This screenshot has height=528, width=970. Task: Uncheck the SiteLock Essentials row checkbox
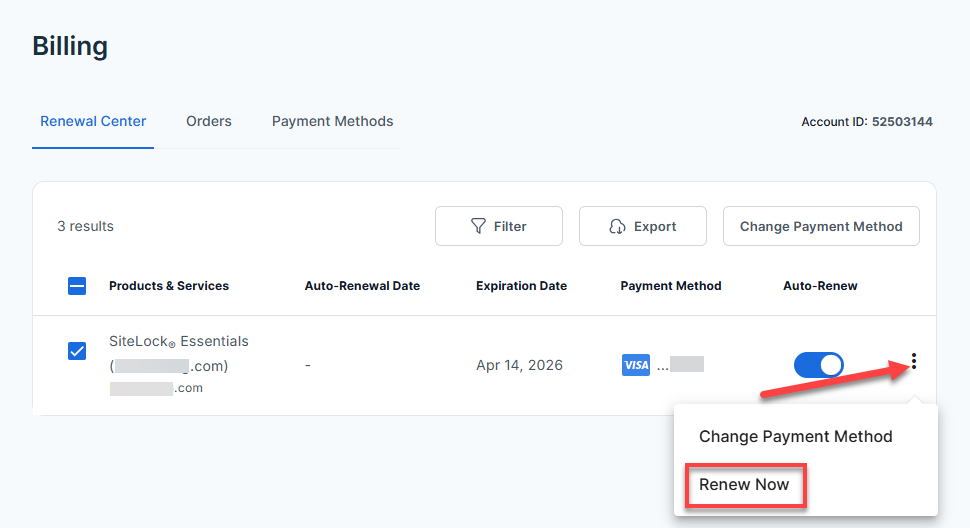point(77,351)
